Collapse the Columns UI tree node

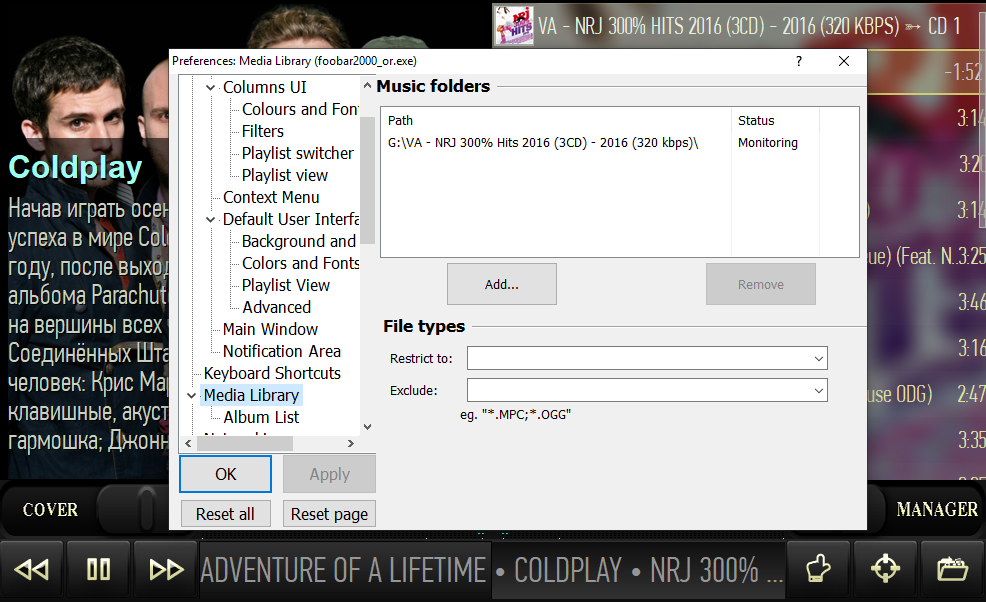pos(211,88)
